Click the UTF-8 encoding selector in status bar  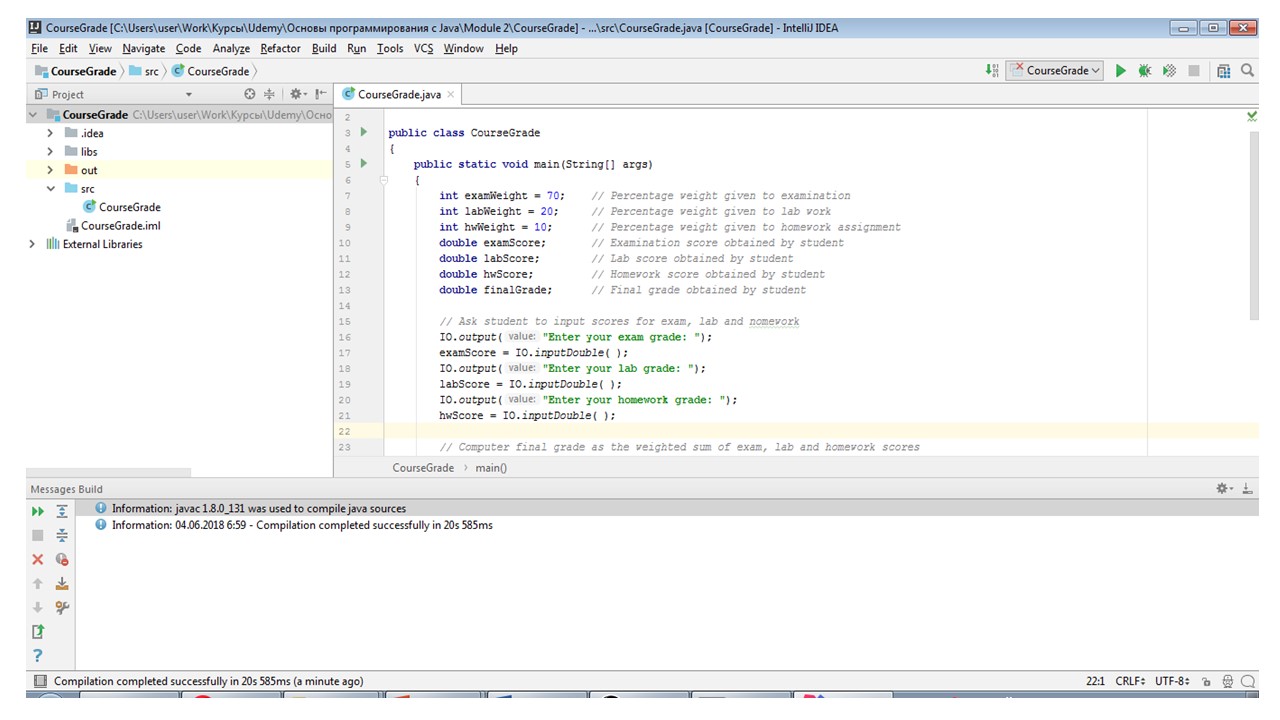click(x=1171, y=682)
